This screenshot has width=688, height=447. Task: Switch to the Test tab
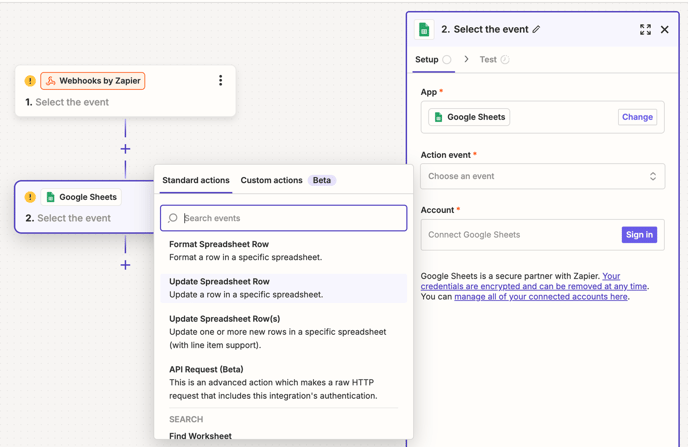(x=494, y=60)
